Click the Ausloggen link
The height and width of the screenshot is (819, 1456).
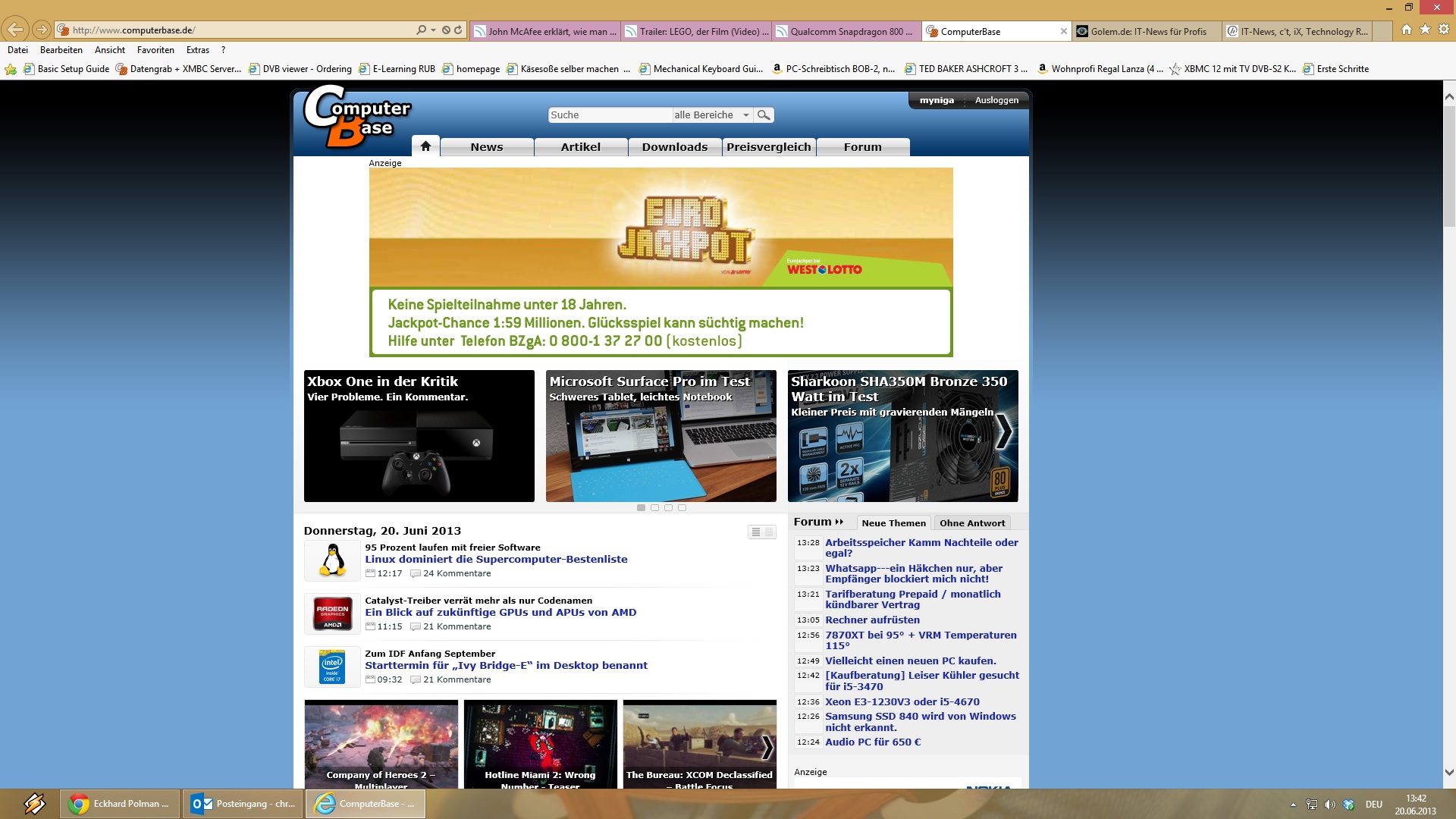(996, 100)
